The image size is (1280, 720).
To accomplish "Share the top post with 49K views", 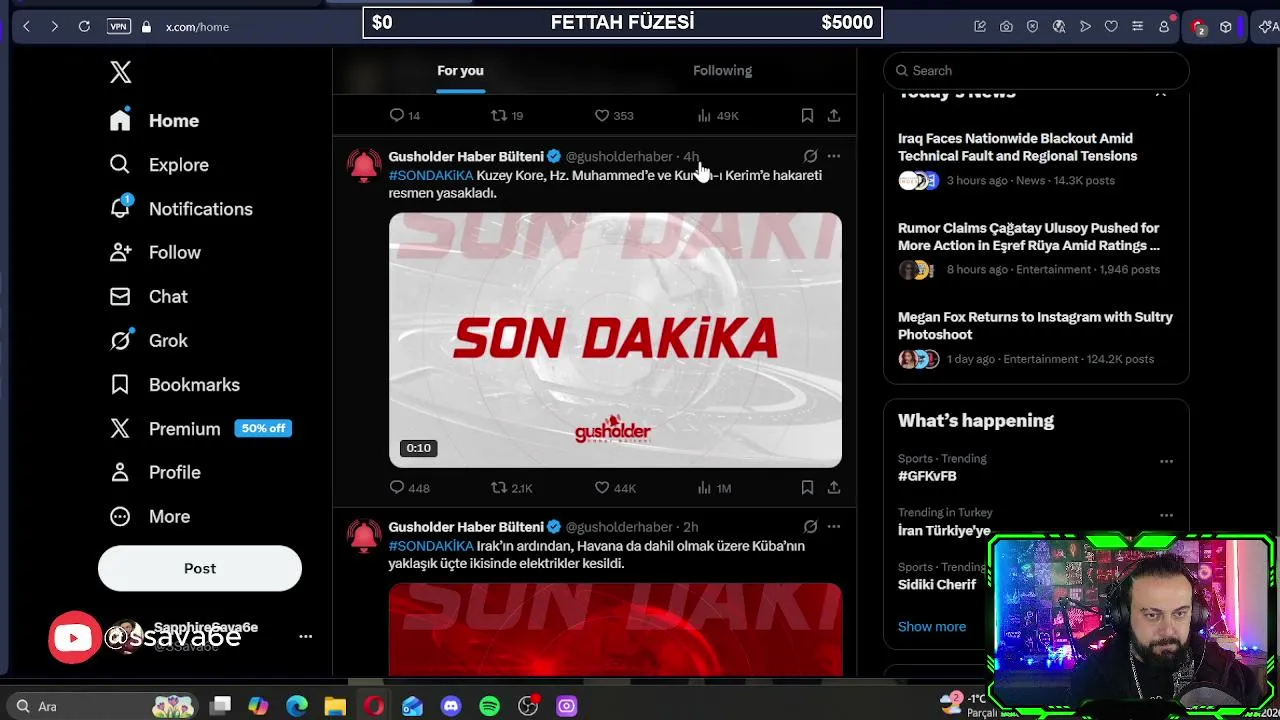I will (x=833, y=116).
